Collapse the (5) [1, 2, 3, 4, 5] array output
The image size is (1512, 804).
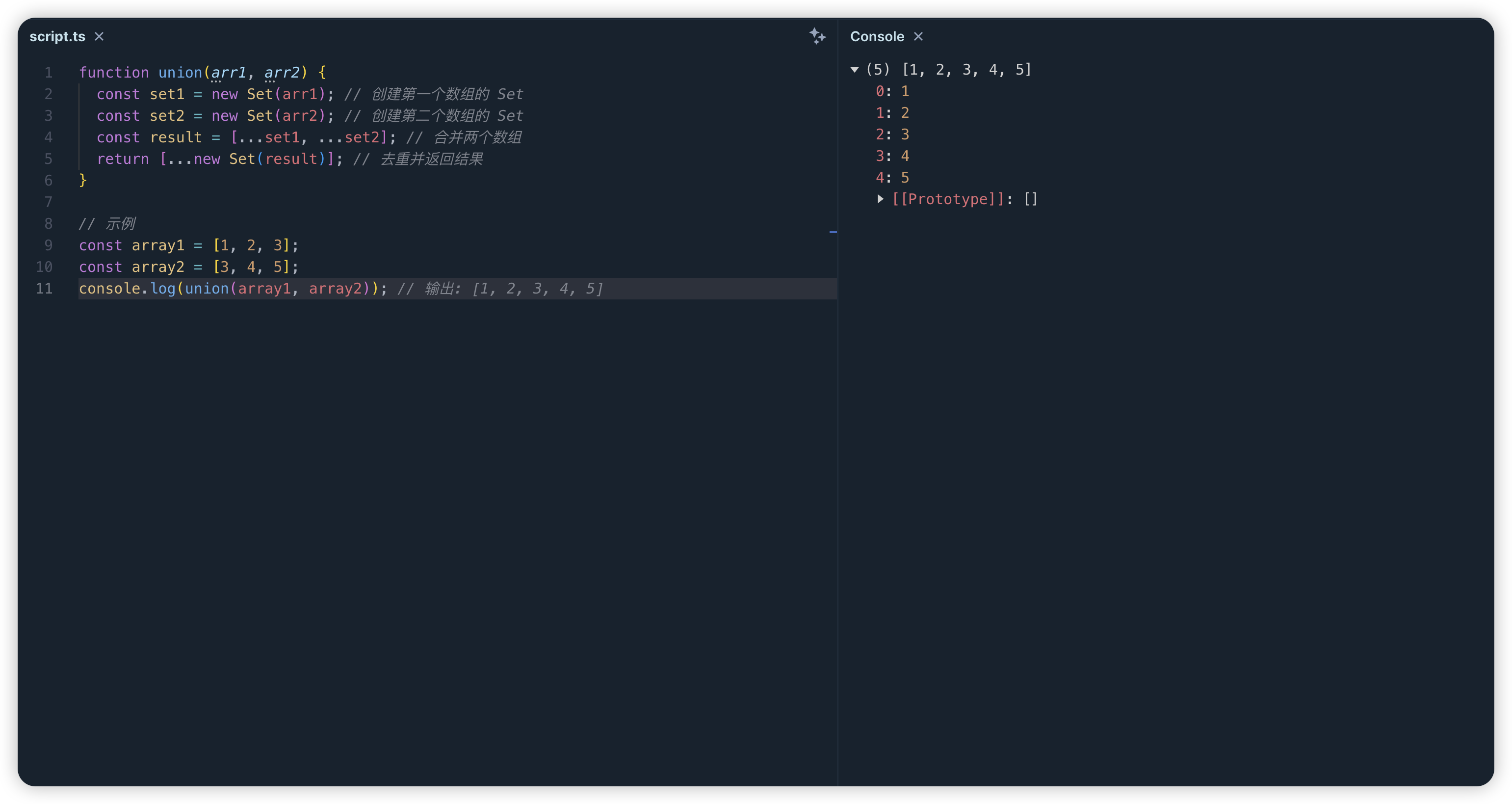(x=855, y=70)
